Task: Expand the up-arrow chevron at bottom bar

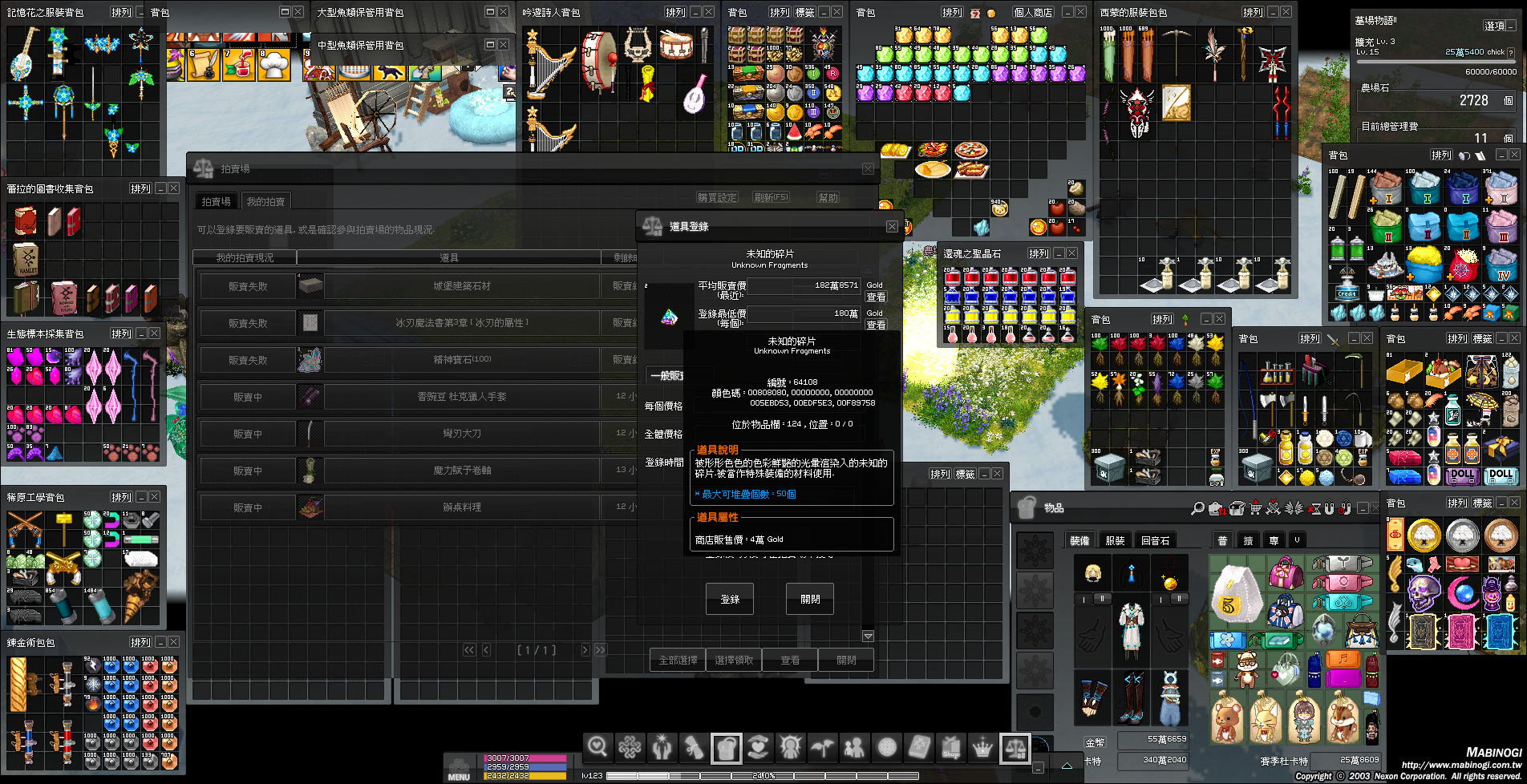Action: [1067, 766]
